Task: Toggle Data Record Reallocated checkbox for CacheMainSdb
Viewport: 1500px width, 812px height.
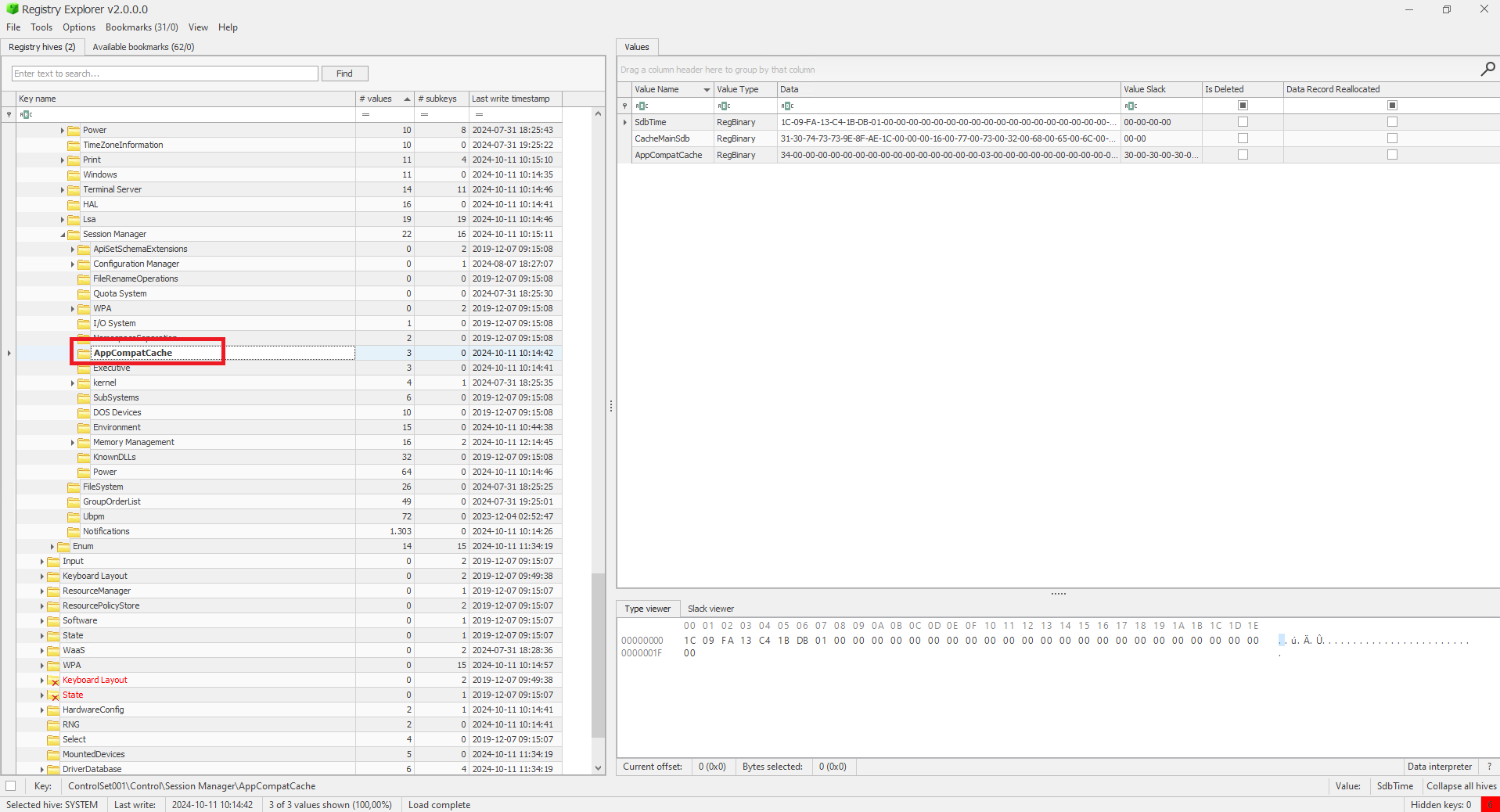Action: (1392, 138)
